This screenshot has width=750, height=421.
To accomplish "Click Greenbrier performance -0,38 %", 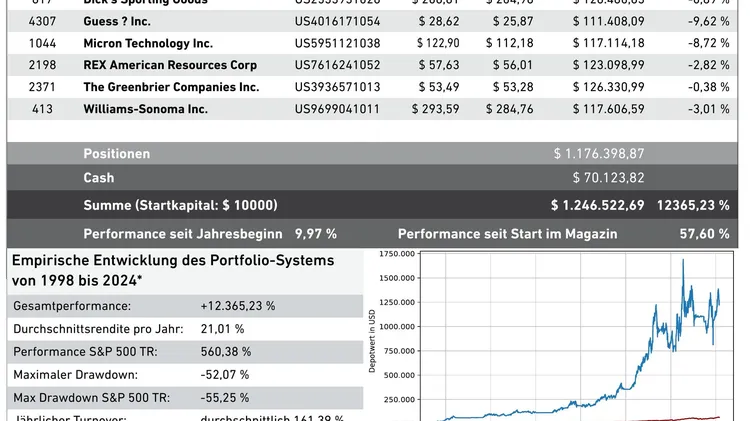I will pyautogui.click(x=709, y=87).
